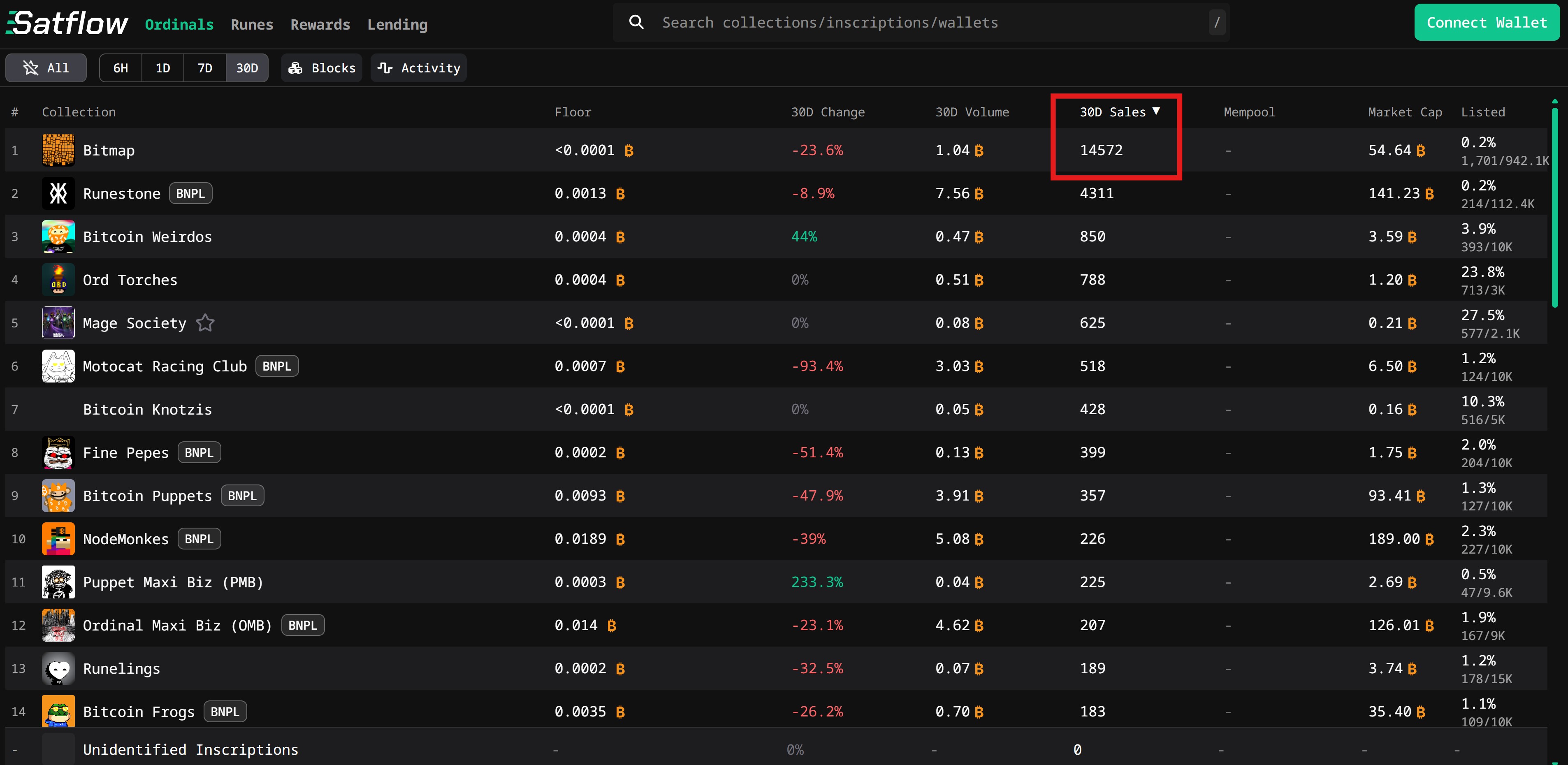Click the Bitcoin Frogs avatar icon
The image size is (1568, 765).
(58, 711)
